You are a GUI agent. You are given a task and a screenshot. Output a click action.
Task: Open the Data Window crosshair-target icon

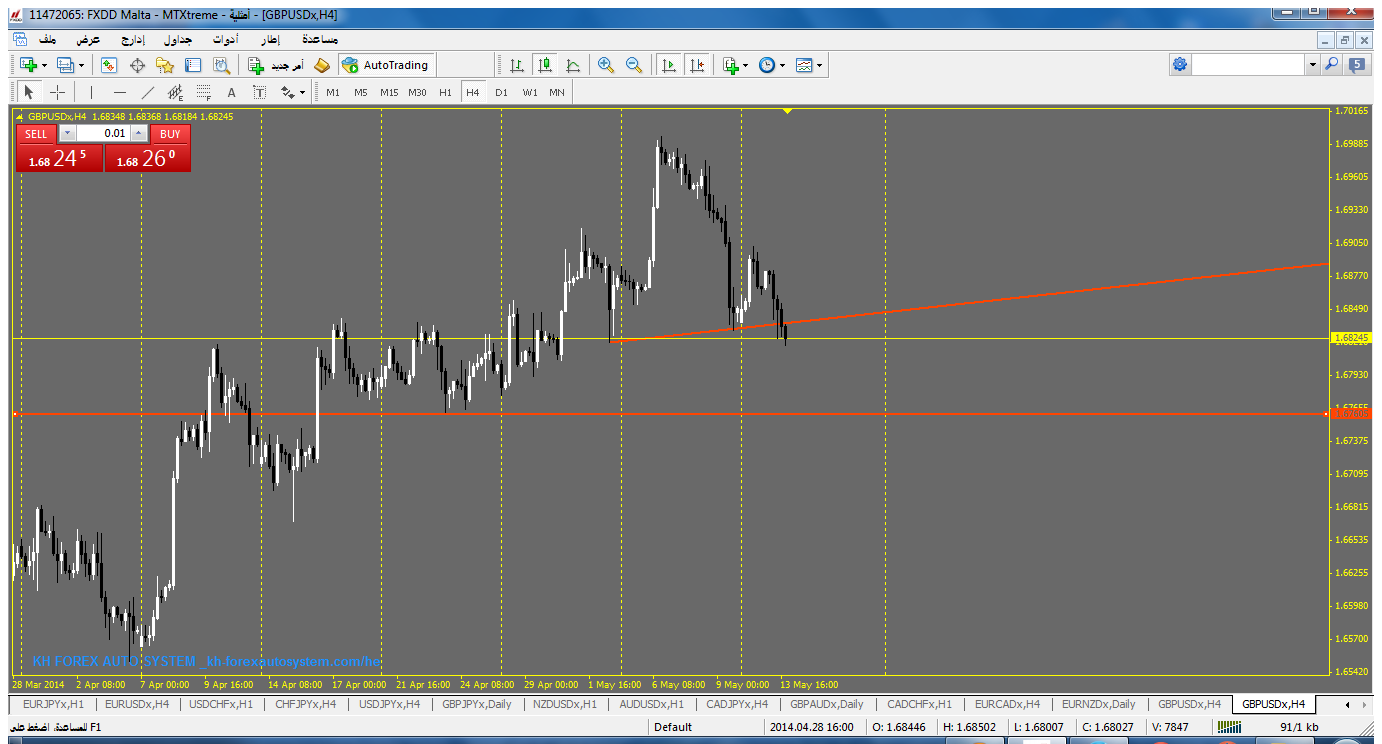click(x=137, y=65)
